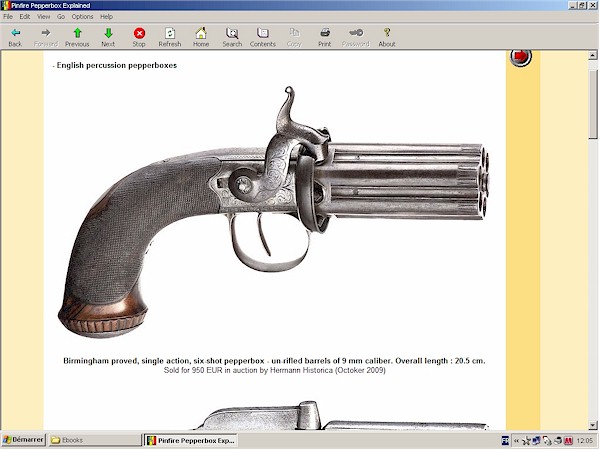Go to the Previous page

pyautogui.click(x=77, y=38)
